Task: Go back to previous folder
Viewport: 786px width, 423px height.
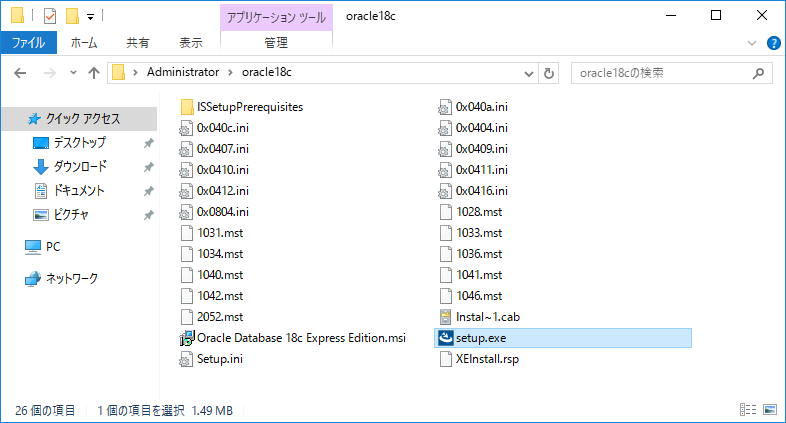Action: pyautogui.click(x=20, y=73)
